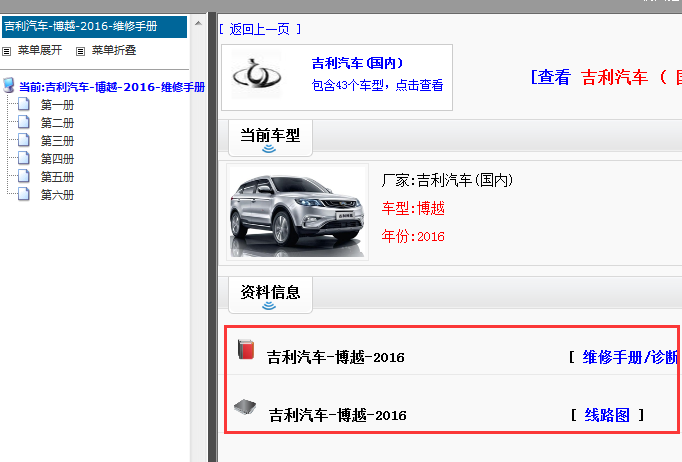Open the 第五册 document icon
The image size is (682, 462).
click(x=24, y=176)
